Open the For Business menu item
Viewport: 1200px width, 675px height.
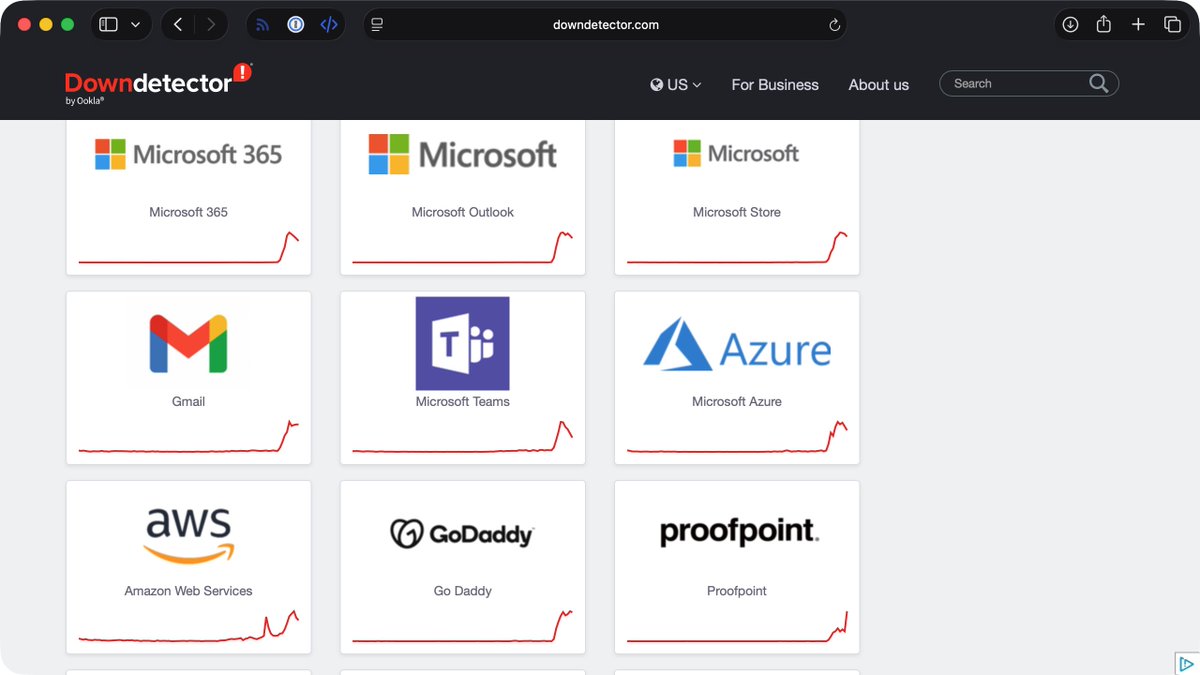tap(775, 85)
